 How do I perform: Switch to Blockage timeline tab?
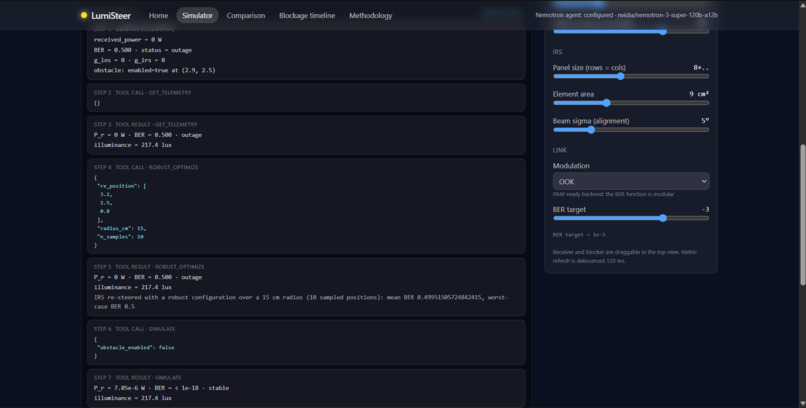pyautogui.click(x=307, y=15)
